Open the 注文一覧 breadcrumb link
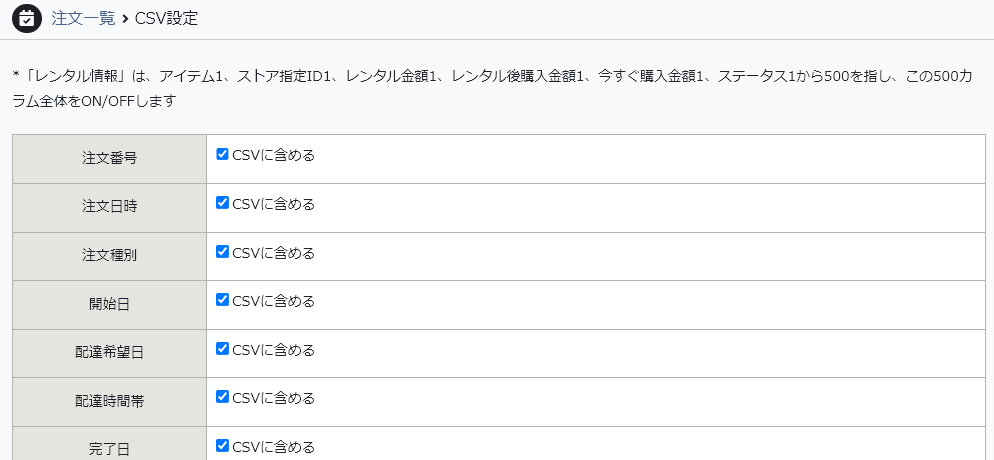 pyautogui.click(x=83, y=18)
